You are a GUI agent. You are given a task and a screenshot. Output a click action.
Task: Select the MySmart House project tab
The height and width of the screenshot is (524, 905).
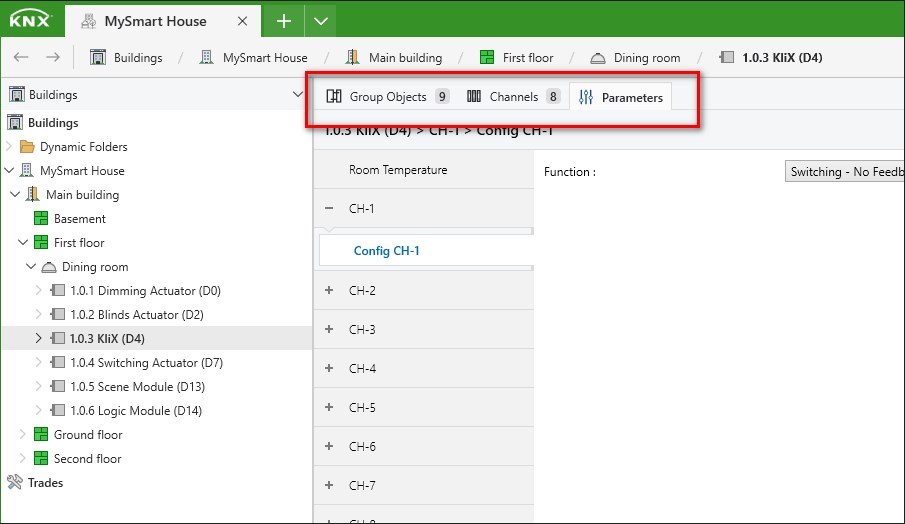(163, 21)
